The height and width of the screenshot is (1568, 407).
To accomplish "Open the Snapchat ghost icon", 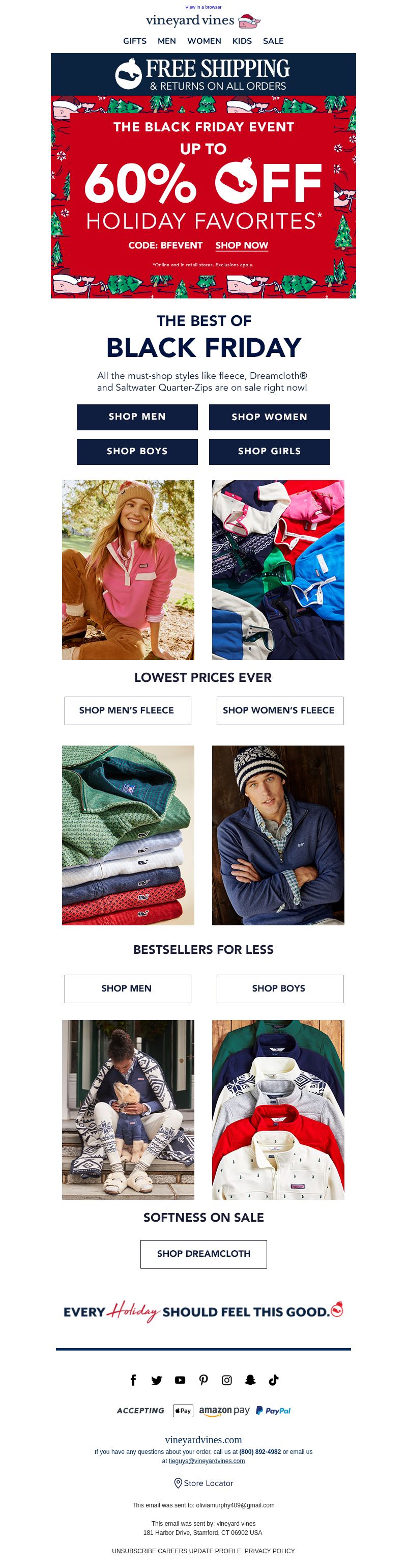I will pyautogui.click(x=250, y=1380).
